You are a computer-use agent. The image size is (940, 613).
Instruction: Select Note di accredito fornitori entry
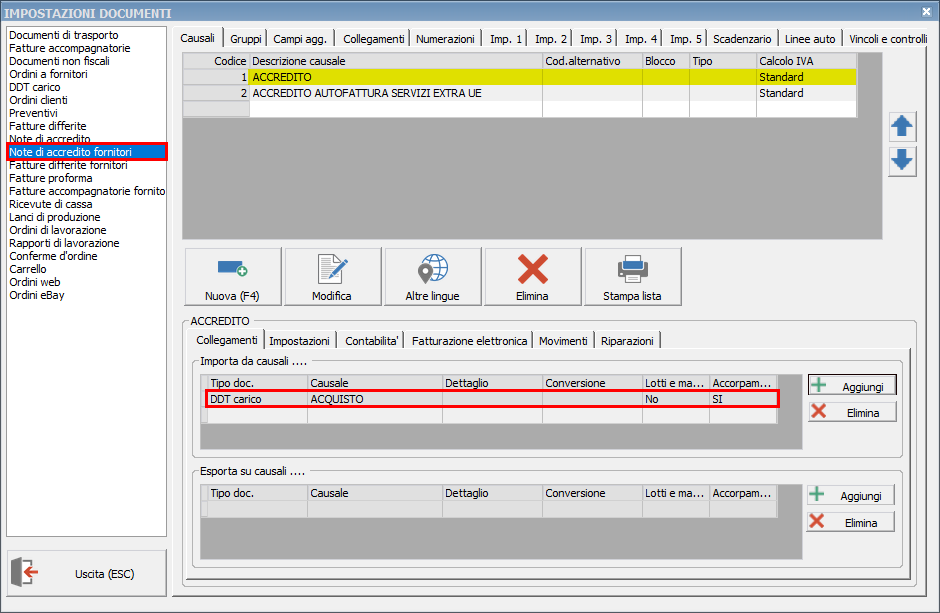tap(87, 152)
